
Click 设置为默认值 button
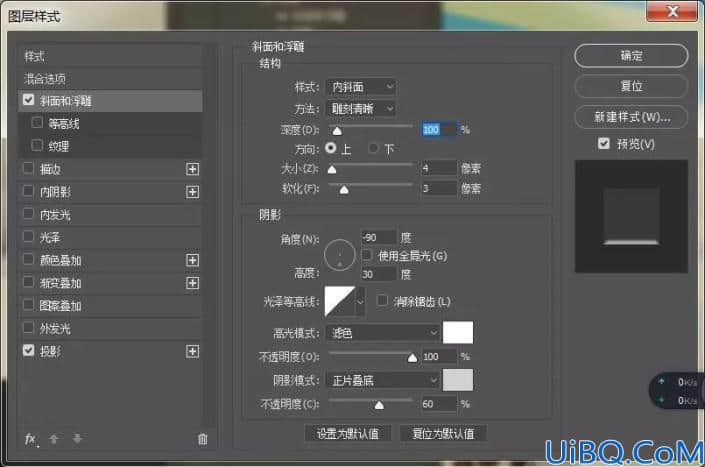348,434
